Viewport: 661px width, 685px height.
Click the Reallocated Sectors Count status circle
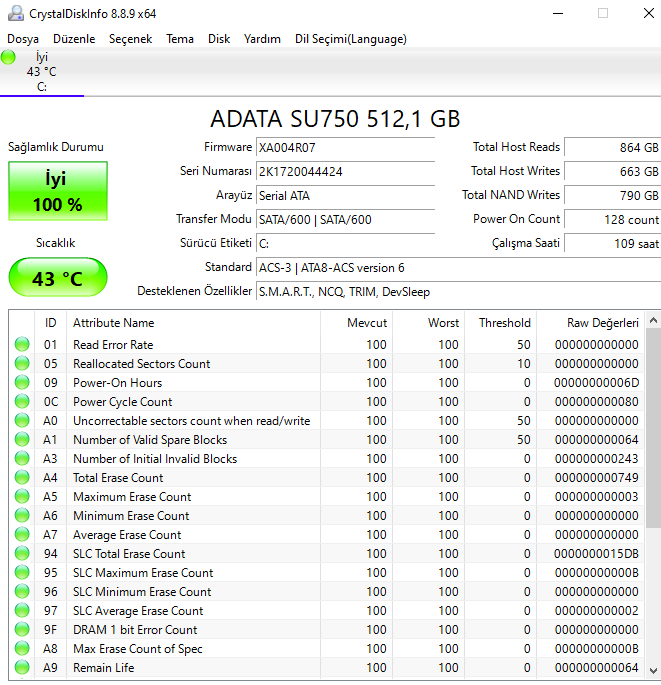[22, 364]
